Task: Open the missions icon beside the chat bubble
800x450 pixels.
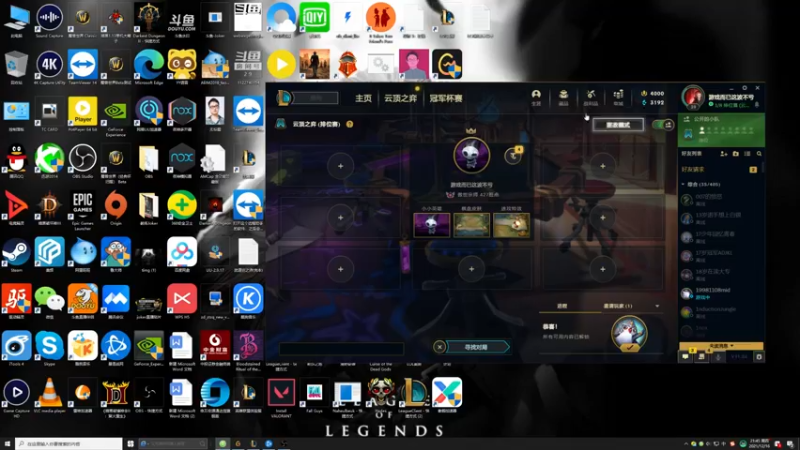Action: tap(702, 357)
